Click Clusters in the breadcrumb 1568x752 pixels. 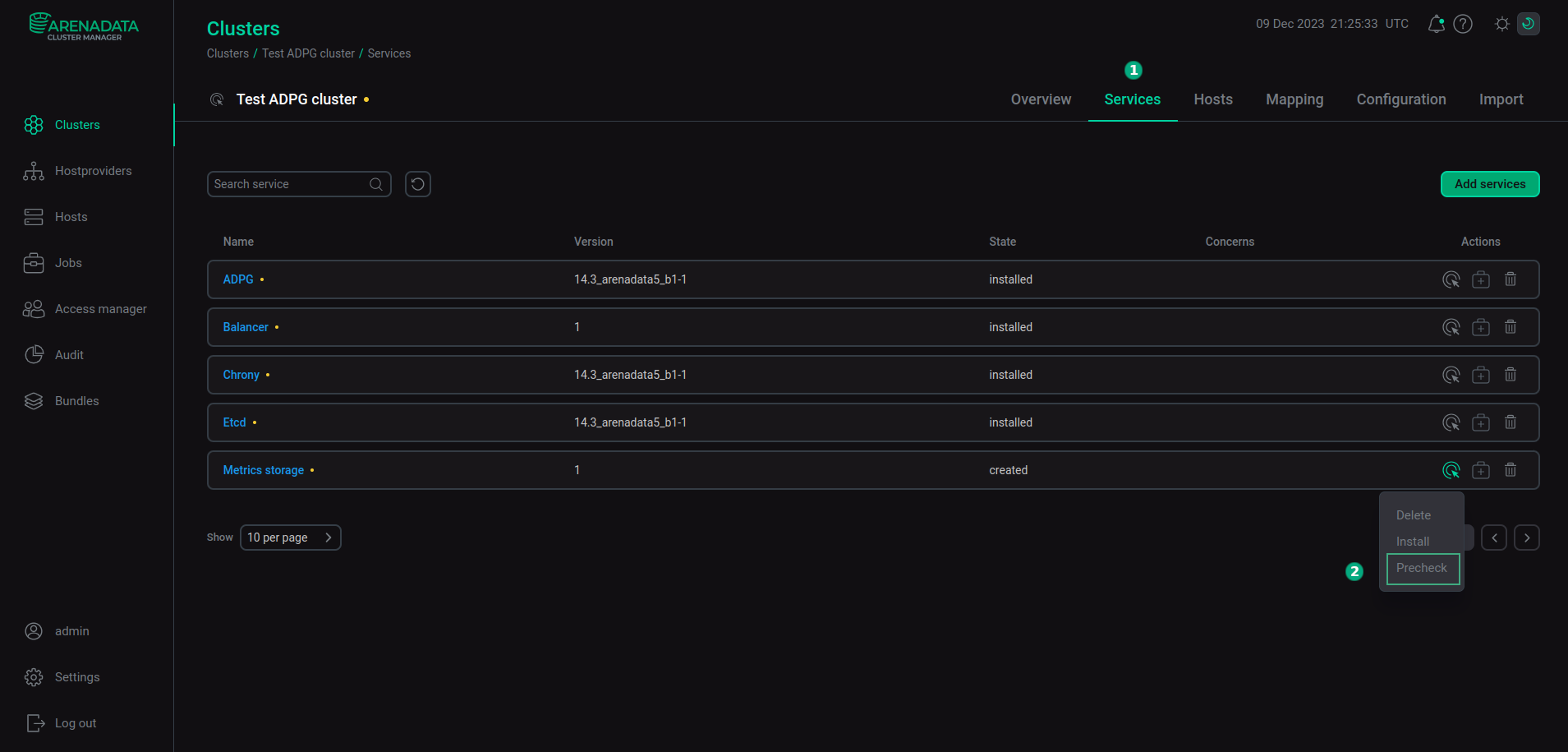click(228, 53)
